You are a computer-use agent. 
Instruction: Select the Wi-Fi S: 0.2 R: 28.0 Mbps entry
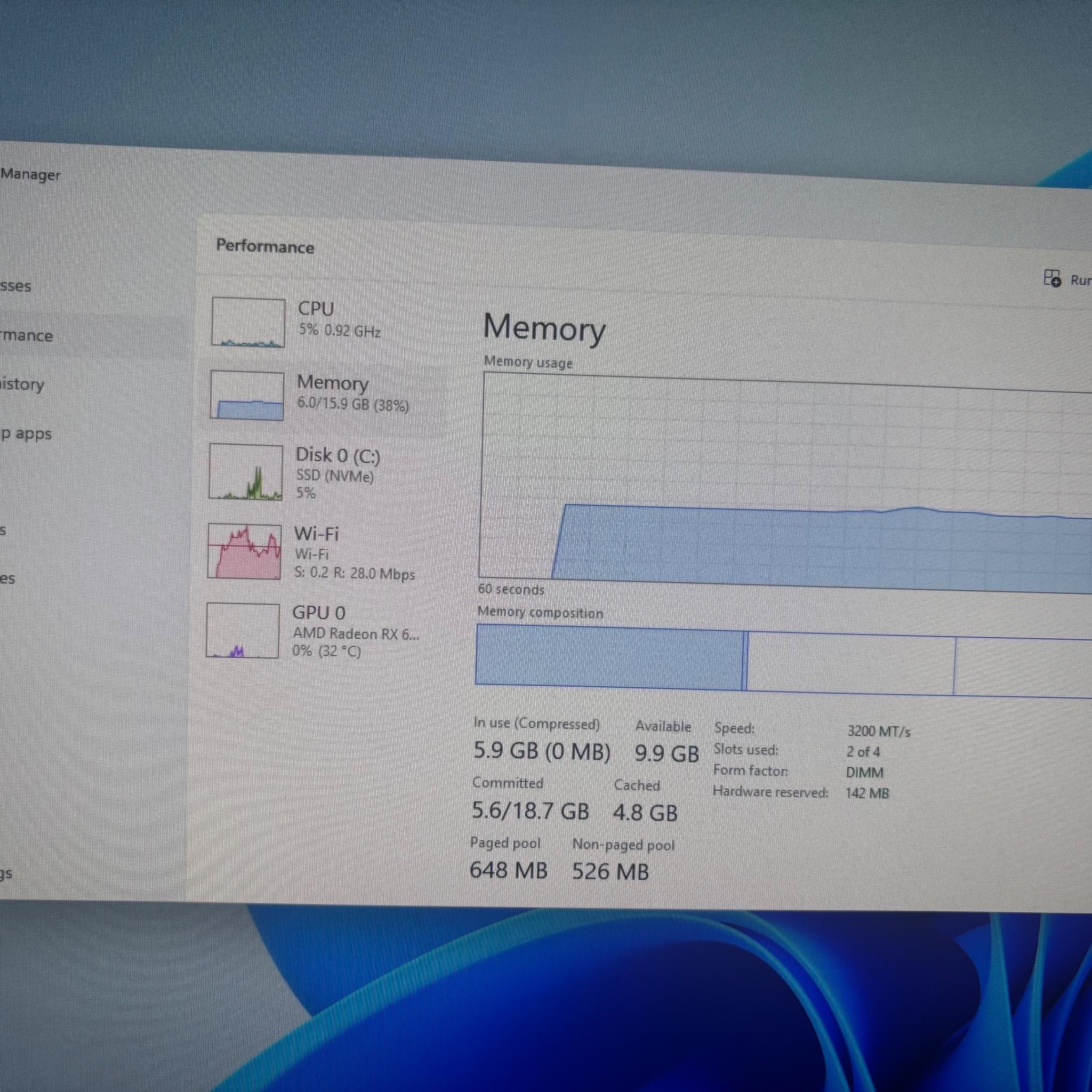point(355,554)
